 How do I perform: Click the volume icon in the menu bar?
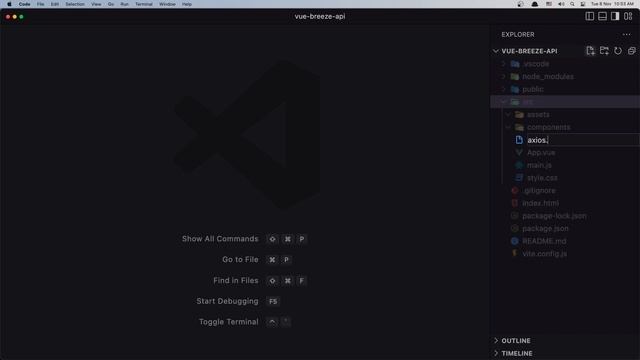pyautogui.click(x=561, y=4)
